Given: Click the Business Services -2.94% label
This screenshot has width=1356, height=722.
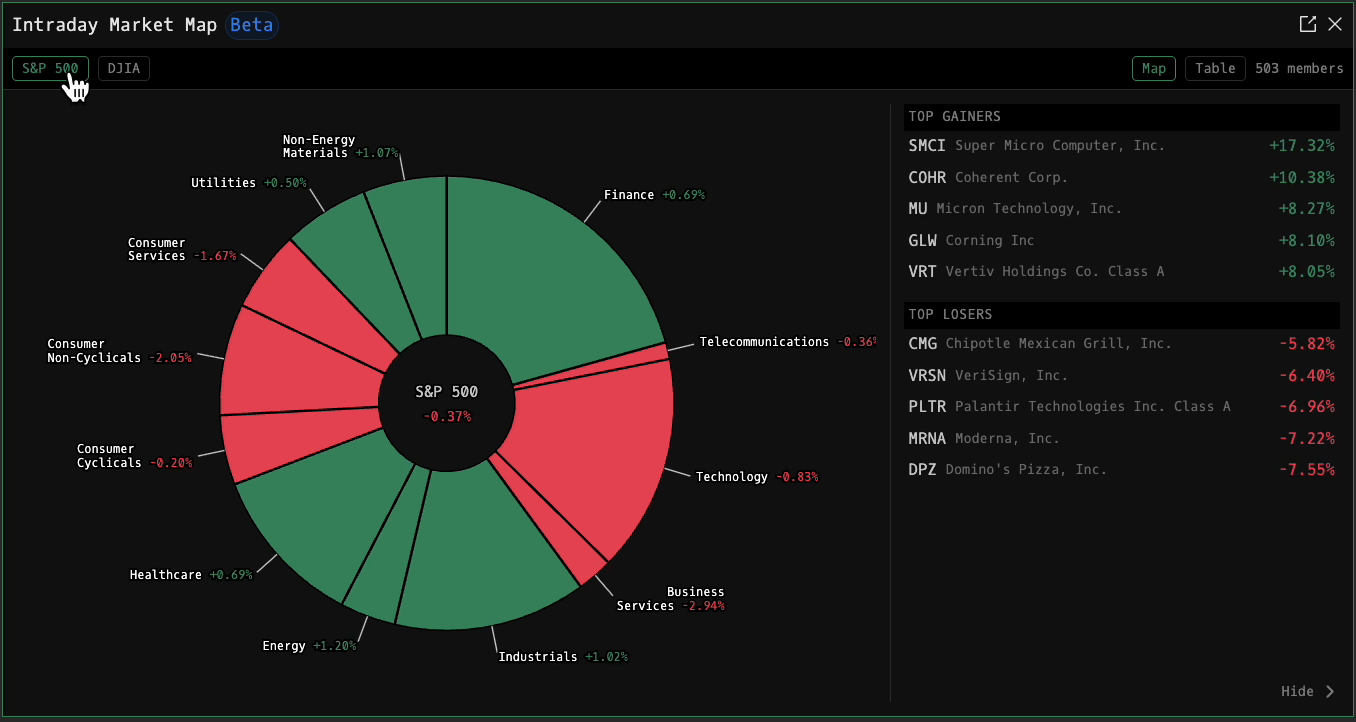Looking at the screenshot, I should click(671, 599).
